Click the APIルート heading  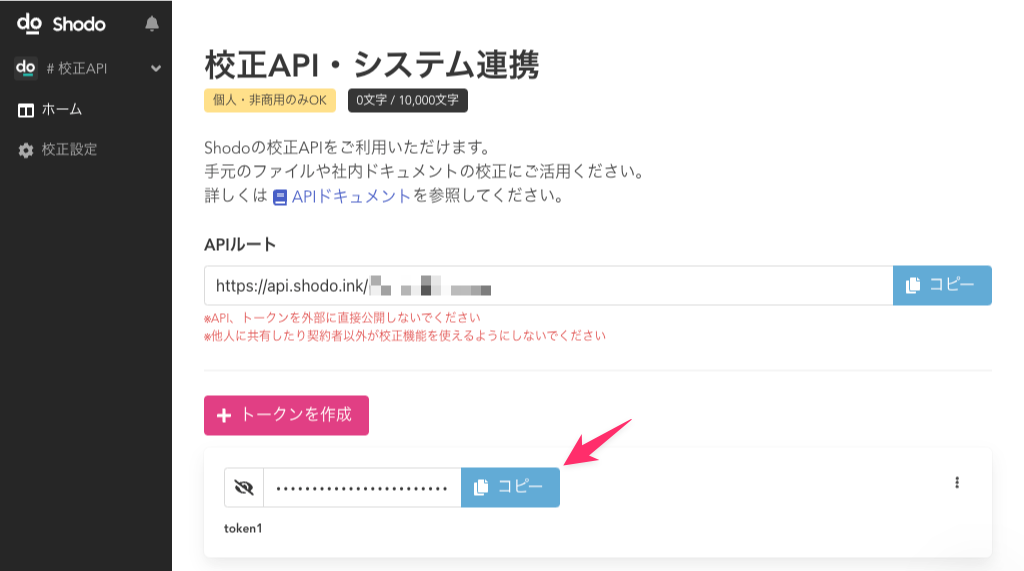pyautogui.click(x=240, y=244)
